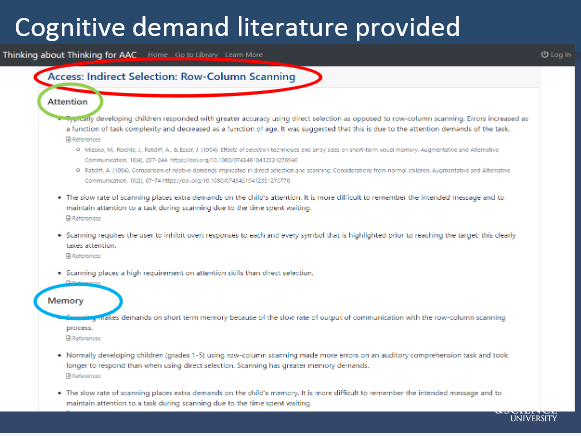Click the Log In power icon
The width and height of the screenshot is (581, 436).
tap(544, 54)
